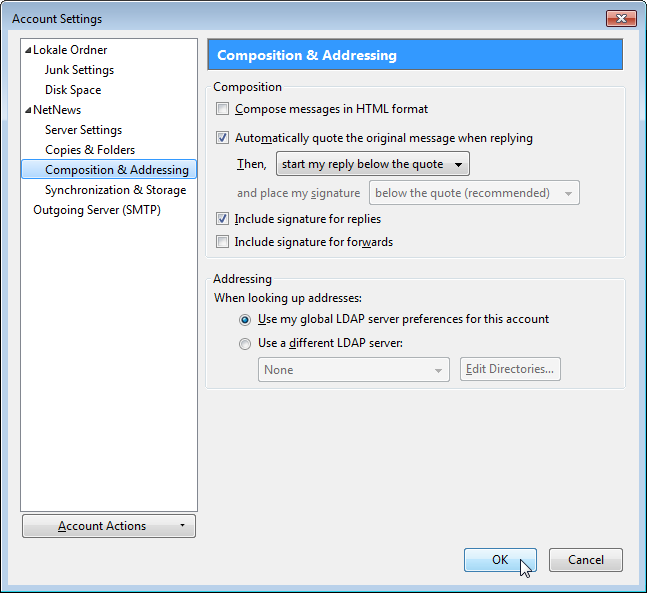The image size is (647, 593).
Task: Open Server Settings for NetNews
Action: [83, 130]
